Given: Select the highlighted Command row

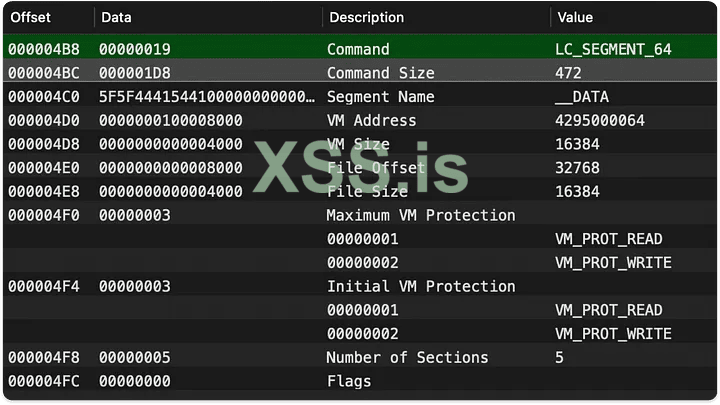Looking at the screenshot, I should click(358, 49).
